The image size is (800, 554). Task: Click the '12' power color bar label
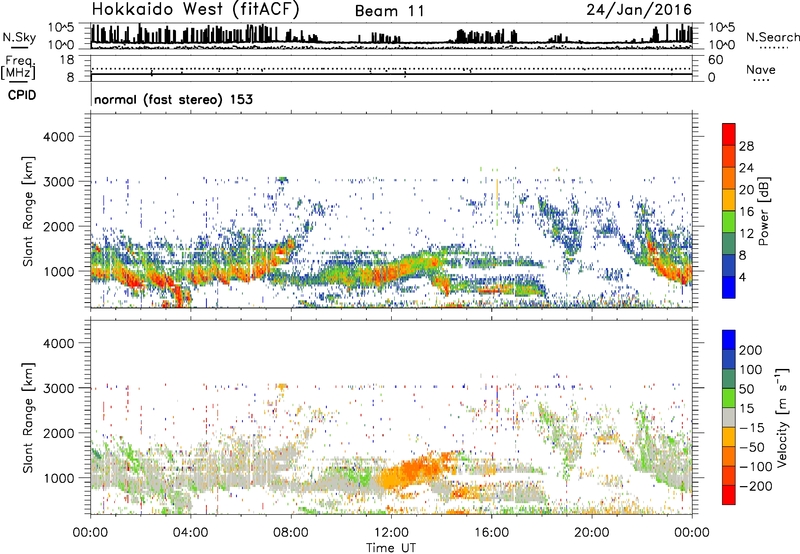tap(746, 234)
